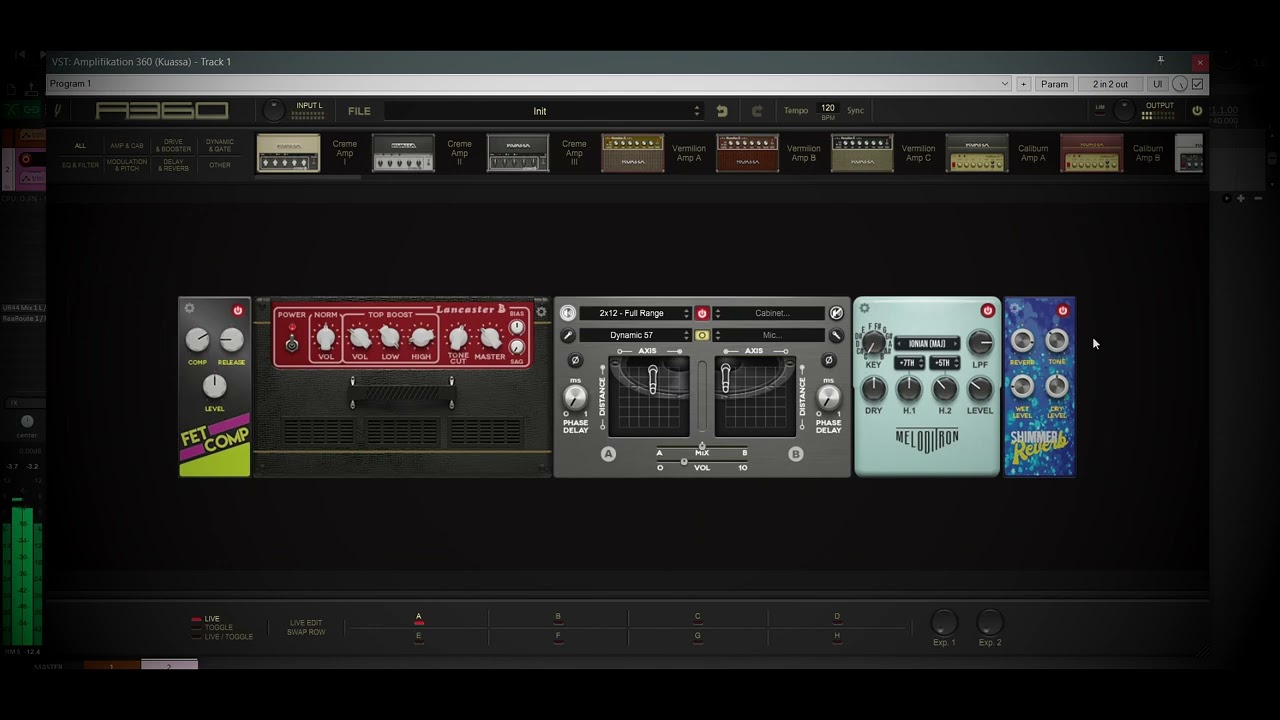Filter by DYNAMIC & GATE category
The width and height of the screenshot is (1280, 720).
pos(220,146)
